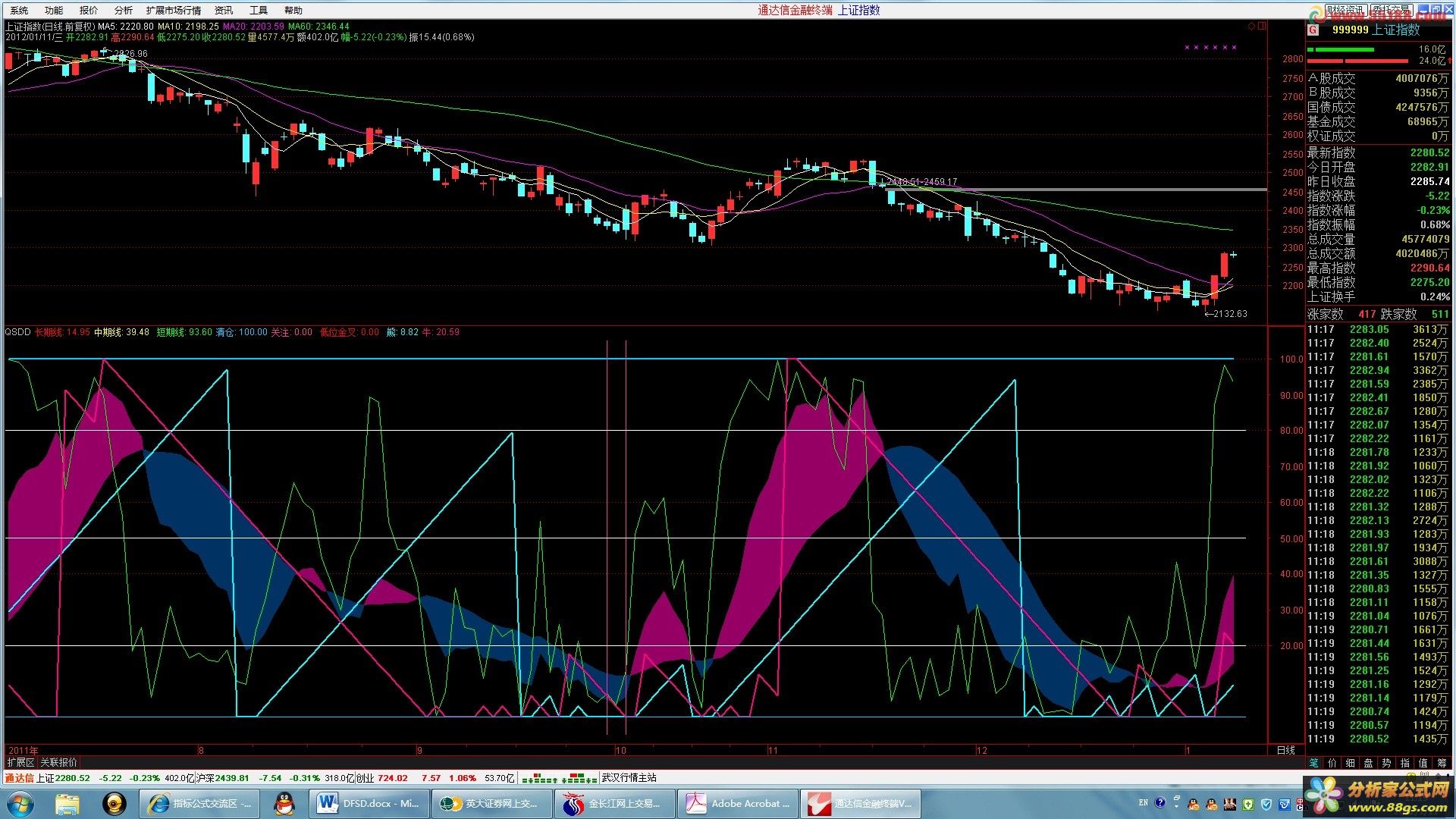Open the 功能 menu
The image size is (1456, 819).
coord(54,10)
